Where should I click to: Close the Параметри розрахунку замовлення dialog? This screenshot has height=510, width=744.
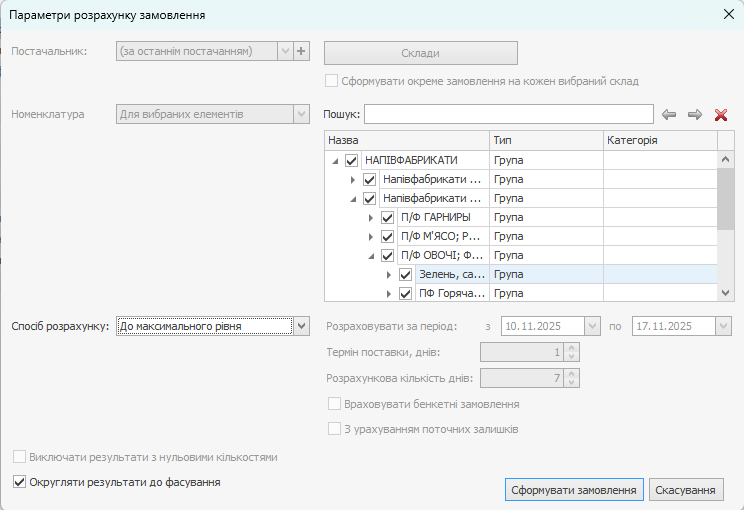[x=728, y=14]
